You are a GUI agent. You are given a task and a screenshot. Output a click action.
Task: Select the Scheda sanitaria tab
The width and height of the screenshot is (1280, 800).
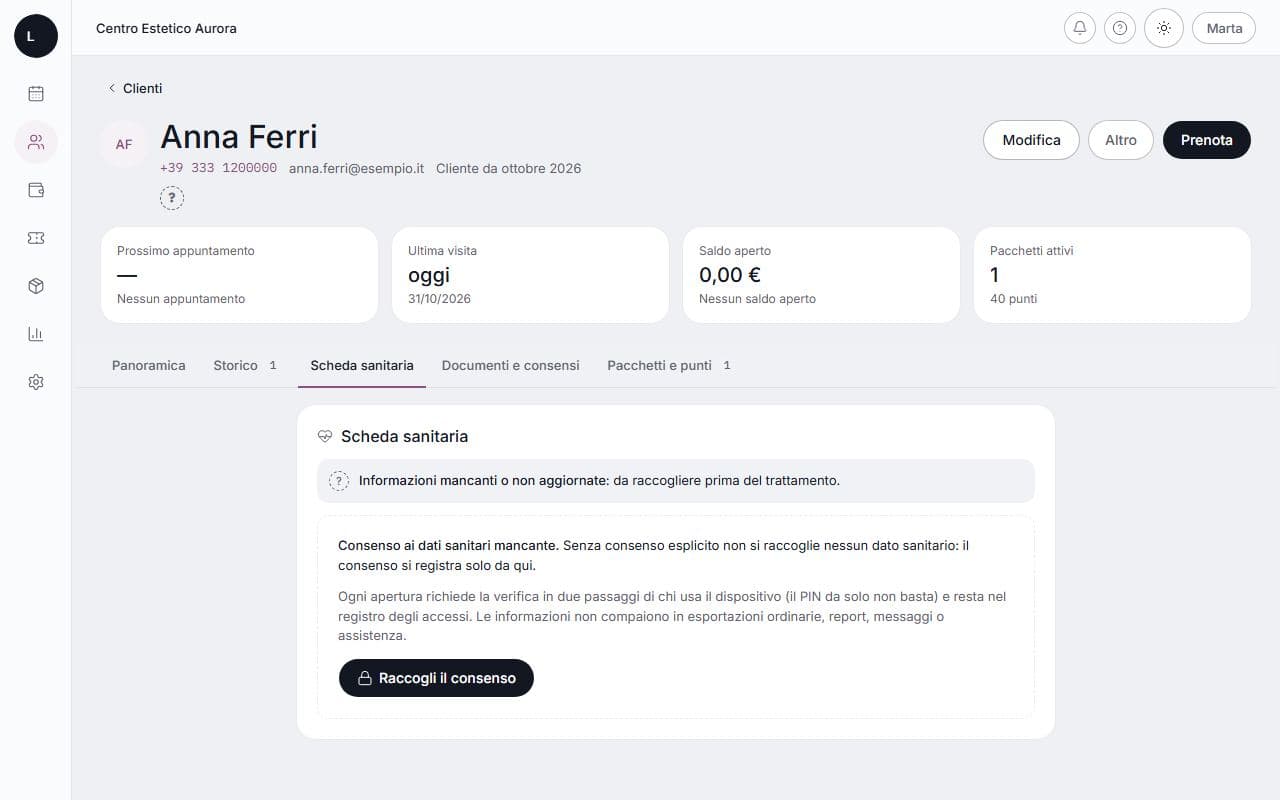pyautogui.click(x=362, y=365)
